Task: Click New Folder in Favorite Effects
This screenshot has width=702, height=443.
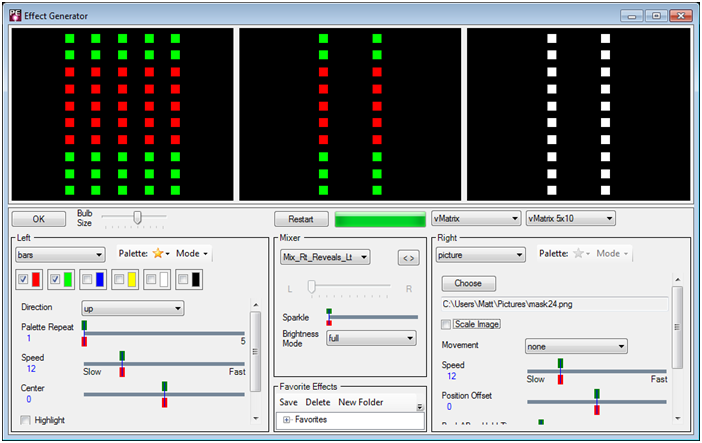Action: point(361,402)
